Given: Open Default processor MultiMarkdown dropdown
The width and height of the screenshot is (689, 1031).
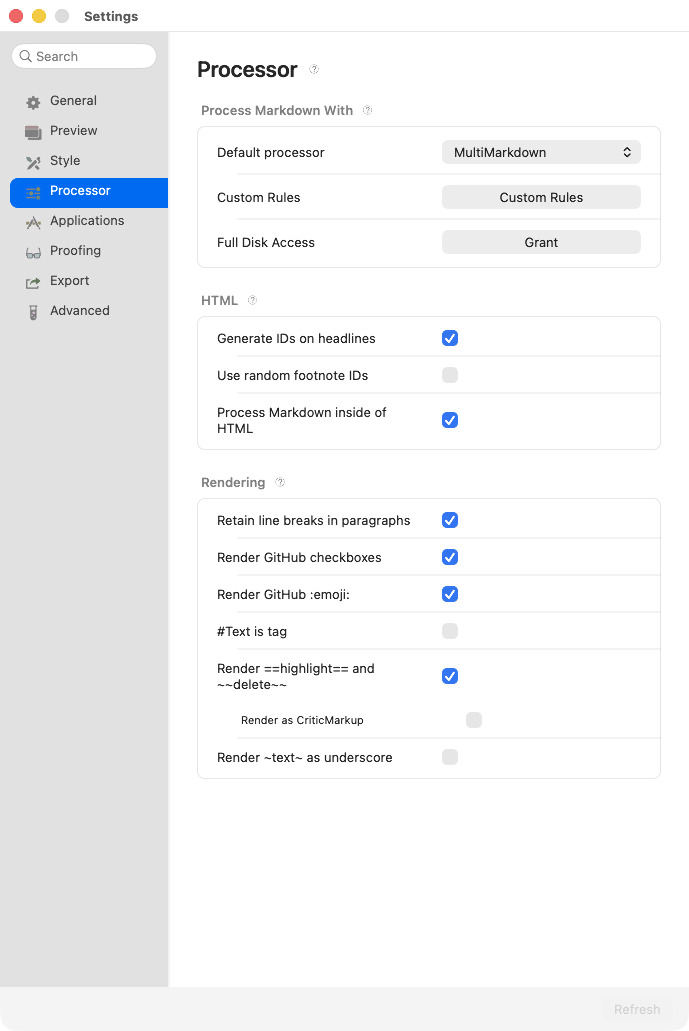Looking at the screenshot, I should coord(541,153).
